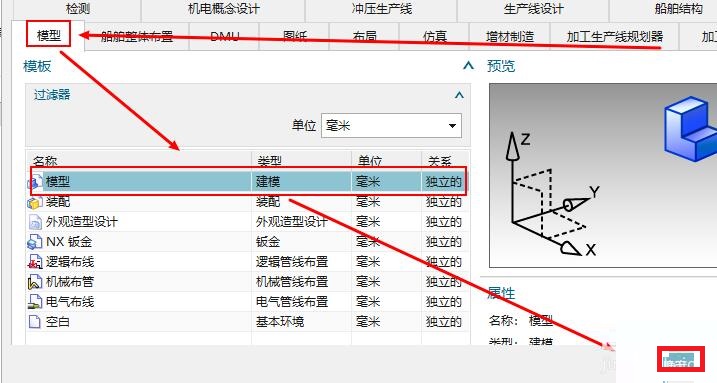The width and height of the screenshot is (717, 383).
Task: Collapse the 模板 section
Action: tap(468, 66)
